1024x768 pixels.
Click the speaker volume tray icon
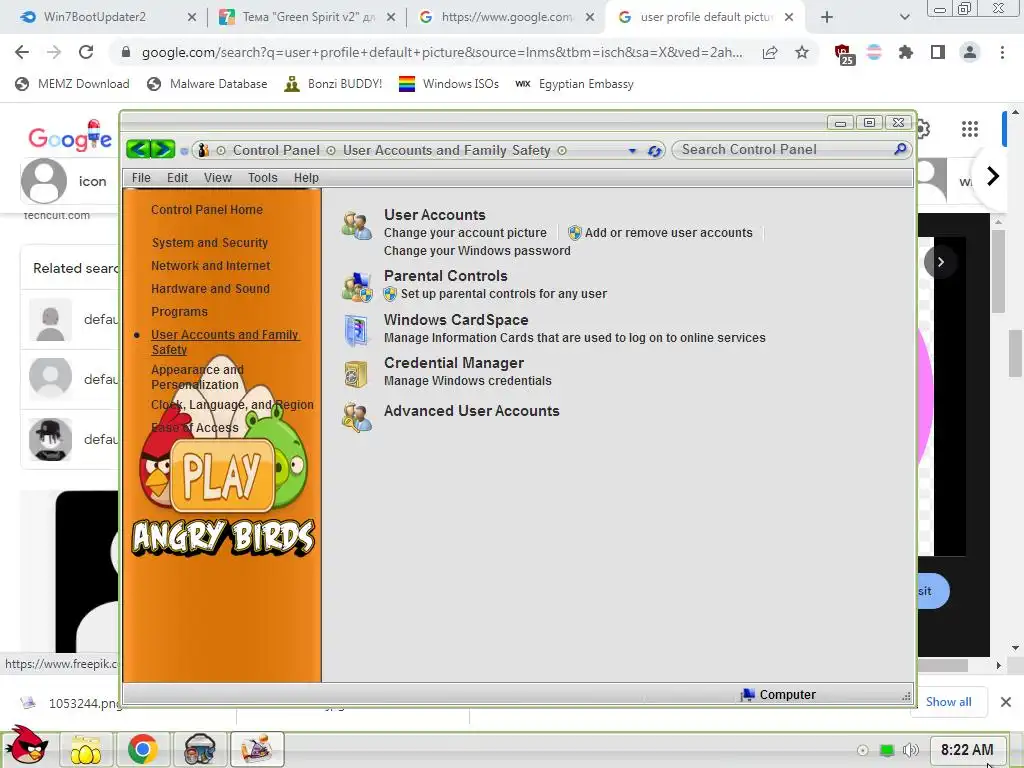(910, 750)
